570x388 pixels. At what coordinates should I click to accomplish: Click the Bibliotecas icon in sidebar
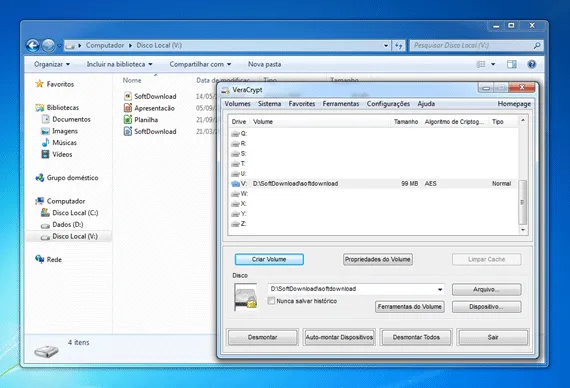click(x=39, y=108)
